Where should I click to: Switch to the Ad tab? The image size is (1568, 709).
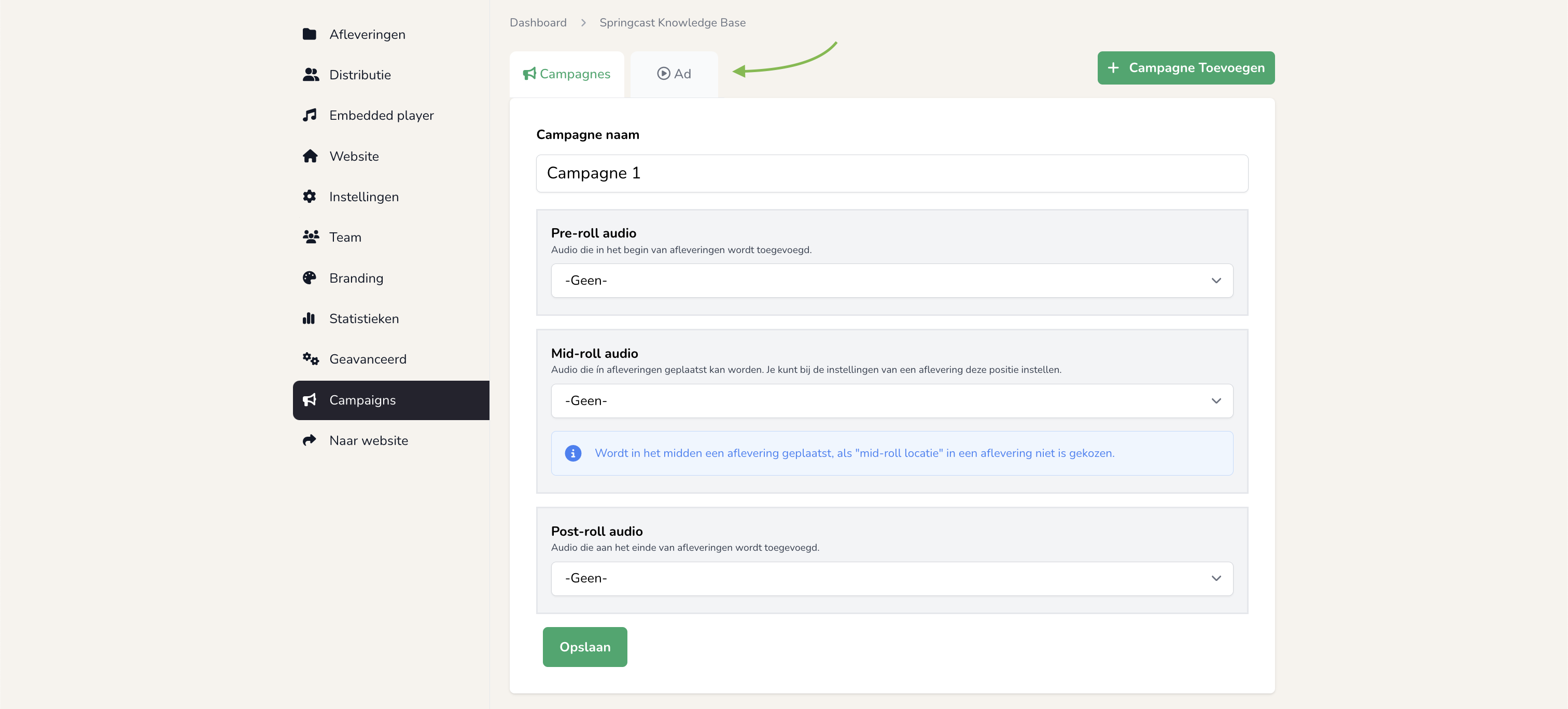click(x=674, y=74)
